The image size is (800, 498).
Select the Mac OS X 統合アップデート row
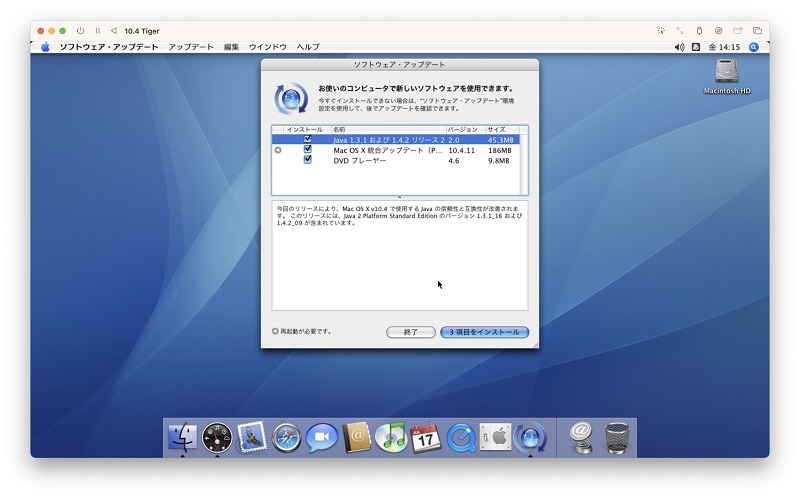pos(396,150)
